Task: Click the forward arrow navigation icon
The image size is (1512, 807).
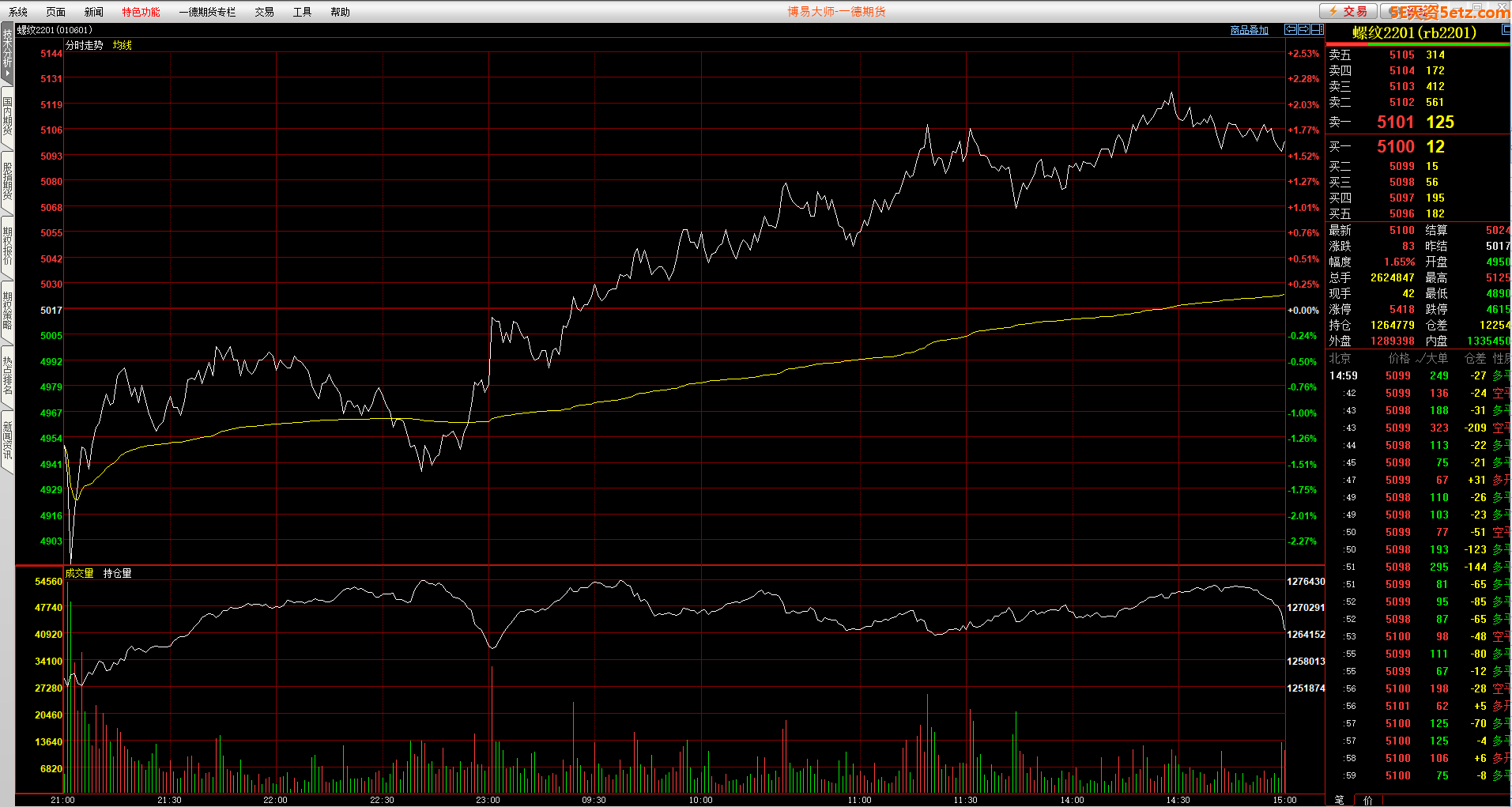Action: [1304, 30]
